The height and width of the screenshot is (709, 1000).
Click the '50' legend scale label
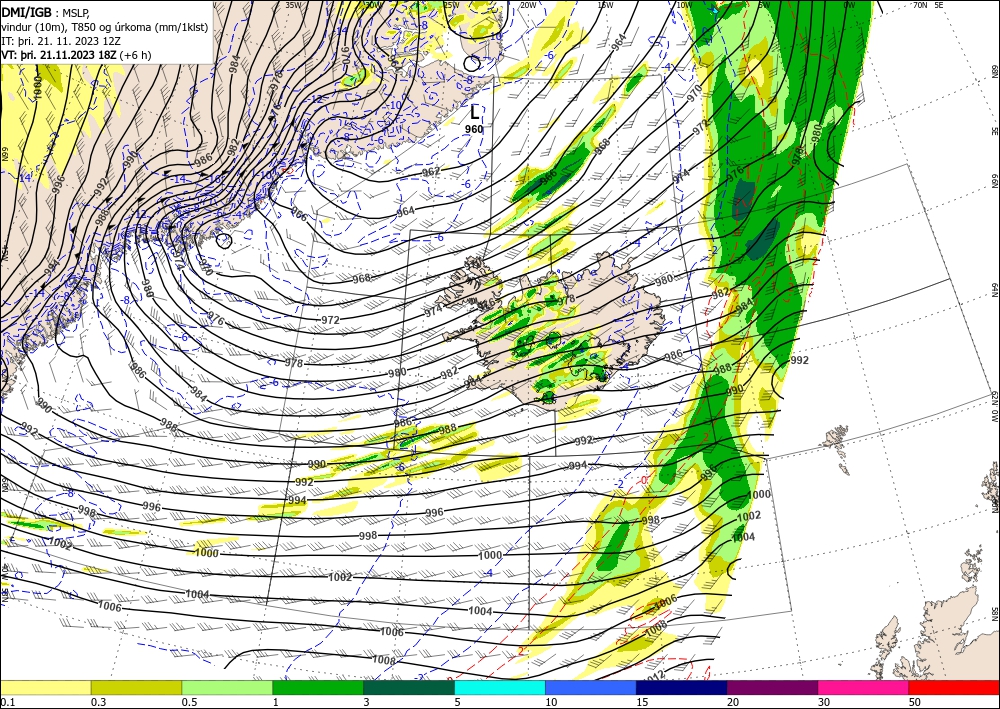tap(915, 702)
